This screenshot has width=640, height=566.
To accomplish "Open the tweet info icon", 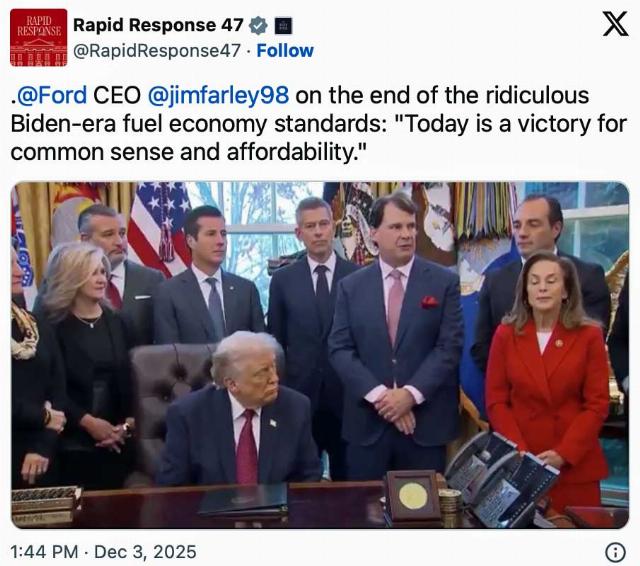I will [616, 552].
